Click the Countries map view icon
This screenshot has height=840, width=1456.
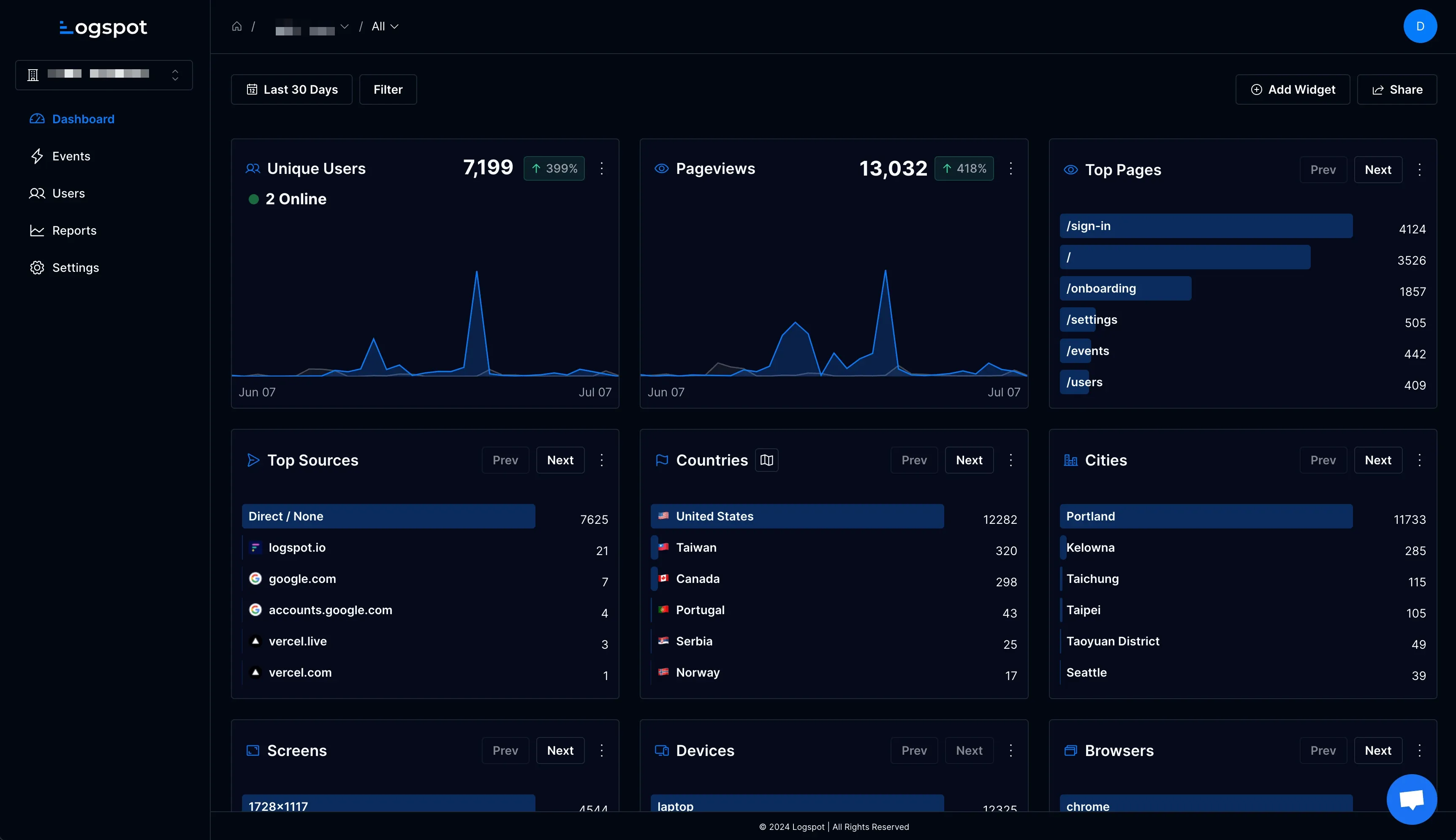coord(766,460)
